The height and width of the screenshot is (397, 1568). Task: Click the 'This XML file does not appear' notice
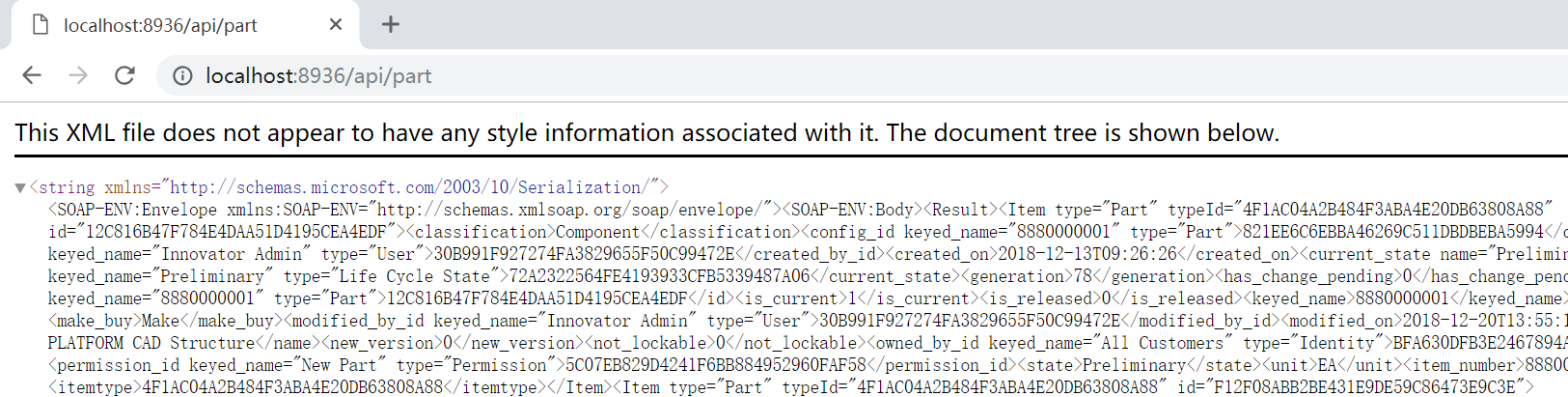pos(646,132)
